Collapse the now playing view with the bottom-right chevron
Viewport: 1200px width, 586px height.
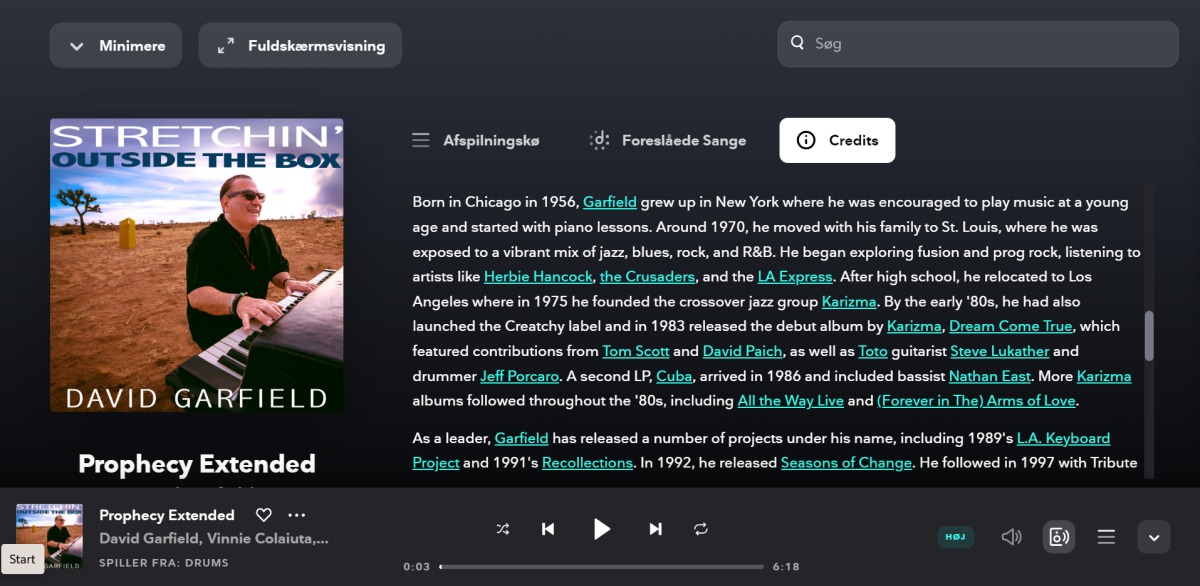point(1154,537)
